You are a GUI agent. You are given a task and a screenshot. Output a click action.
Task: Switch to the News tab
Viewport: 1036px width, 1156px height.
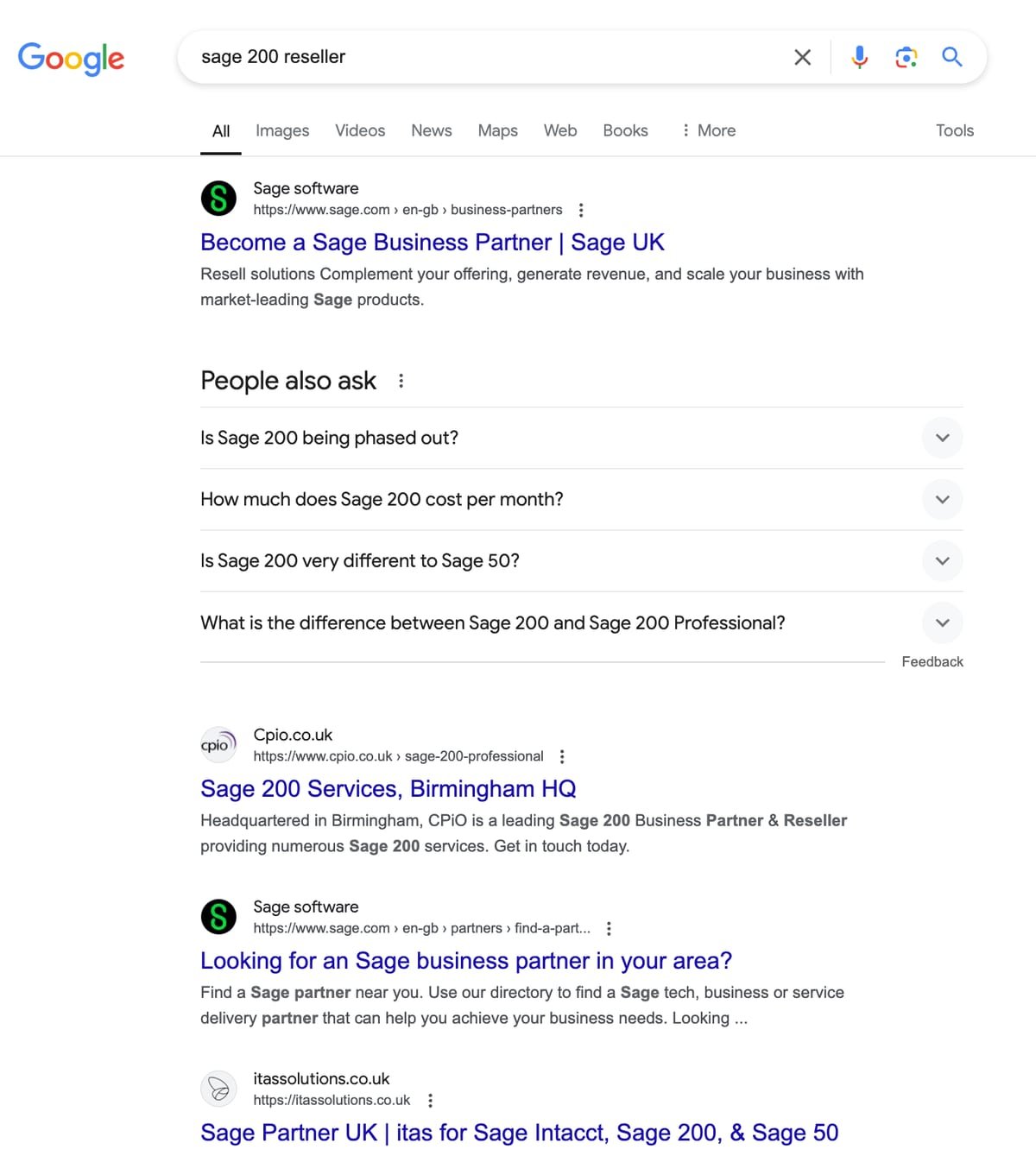[x=432, y=130]
